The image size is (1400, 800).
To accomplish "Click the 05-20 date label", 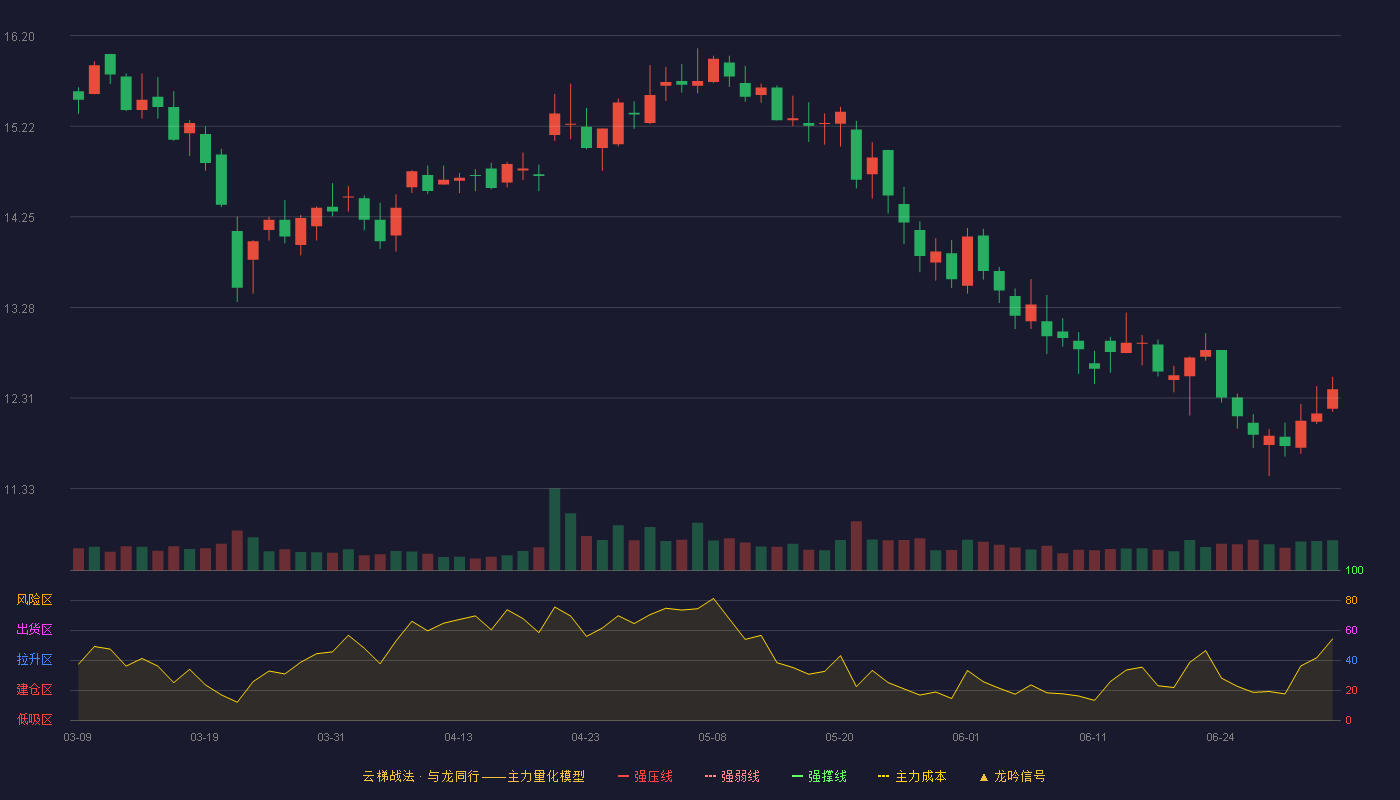I will (840, 737).
